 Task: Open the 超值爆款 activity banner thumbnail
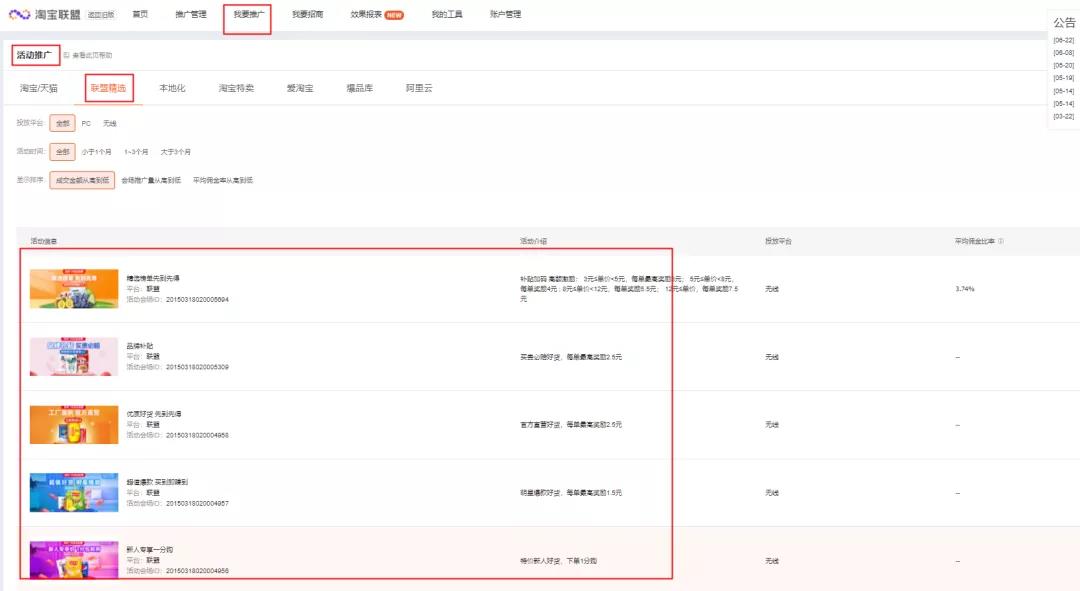74,492
